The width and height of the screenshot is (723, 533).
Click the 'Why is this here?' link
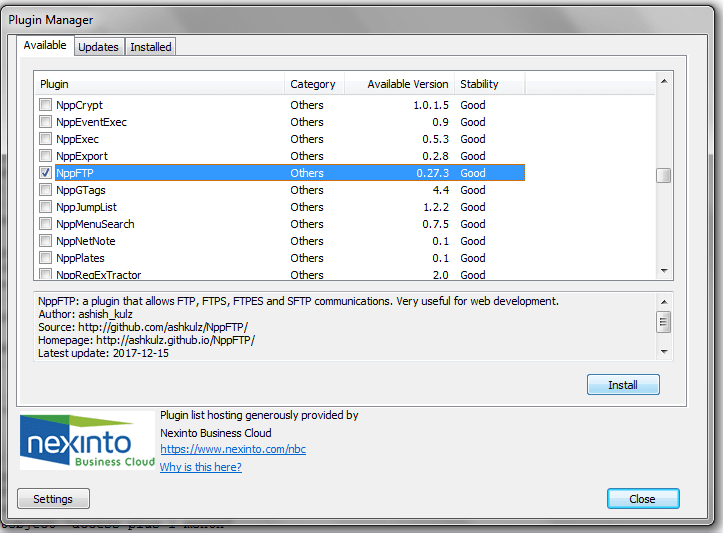tap(200, 467)
